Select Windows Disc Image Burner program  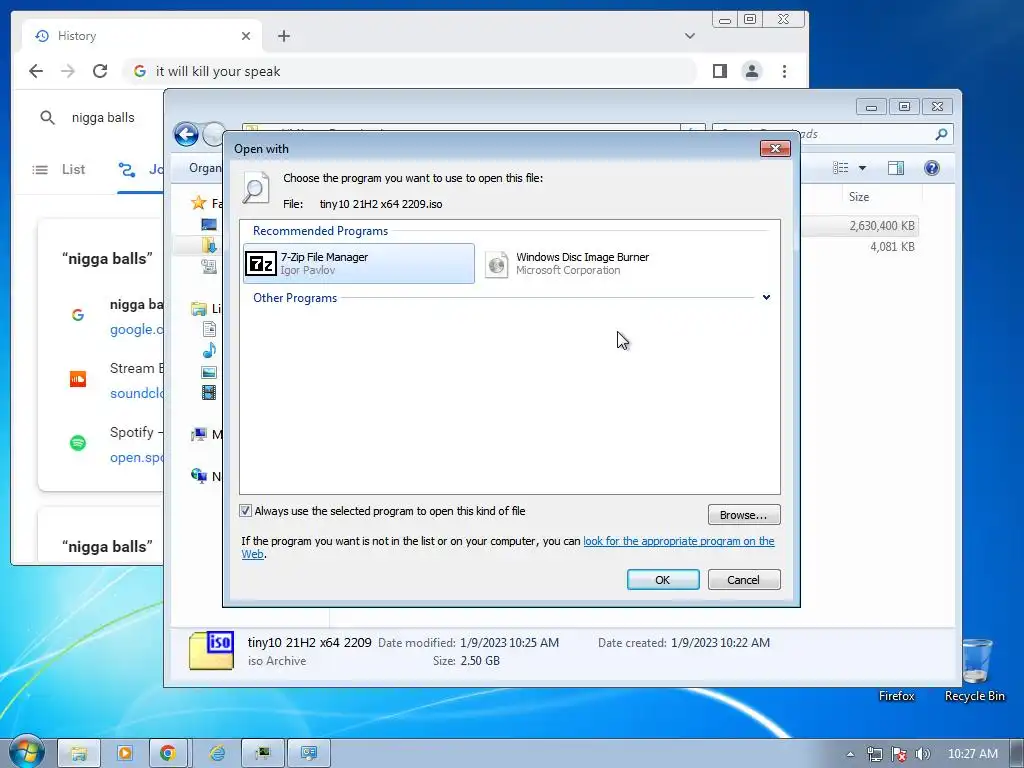point(568,263)
